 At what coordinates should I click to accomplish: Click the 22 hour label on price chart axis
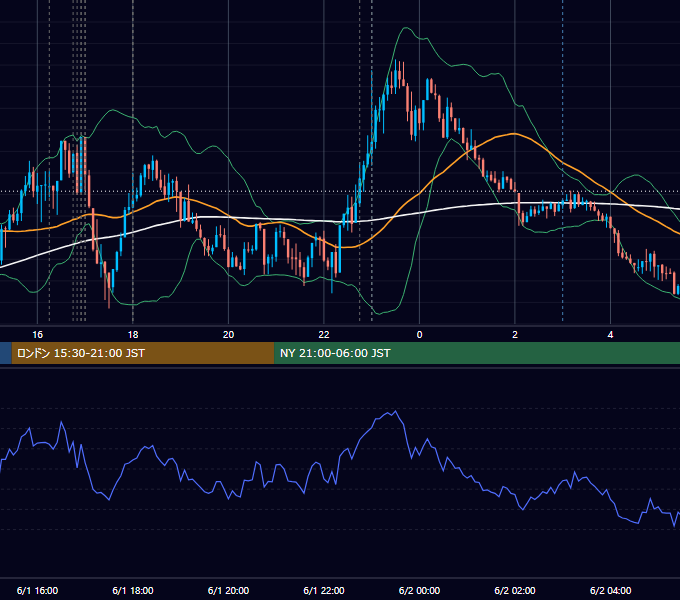click(x=324, y=335)
